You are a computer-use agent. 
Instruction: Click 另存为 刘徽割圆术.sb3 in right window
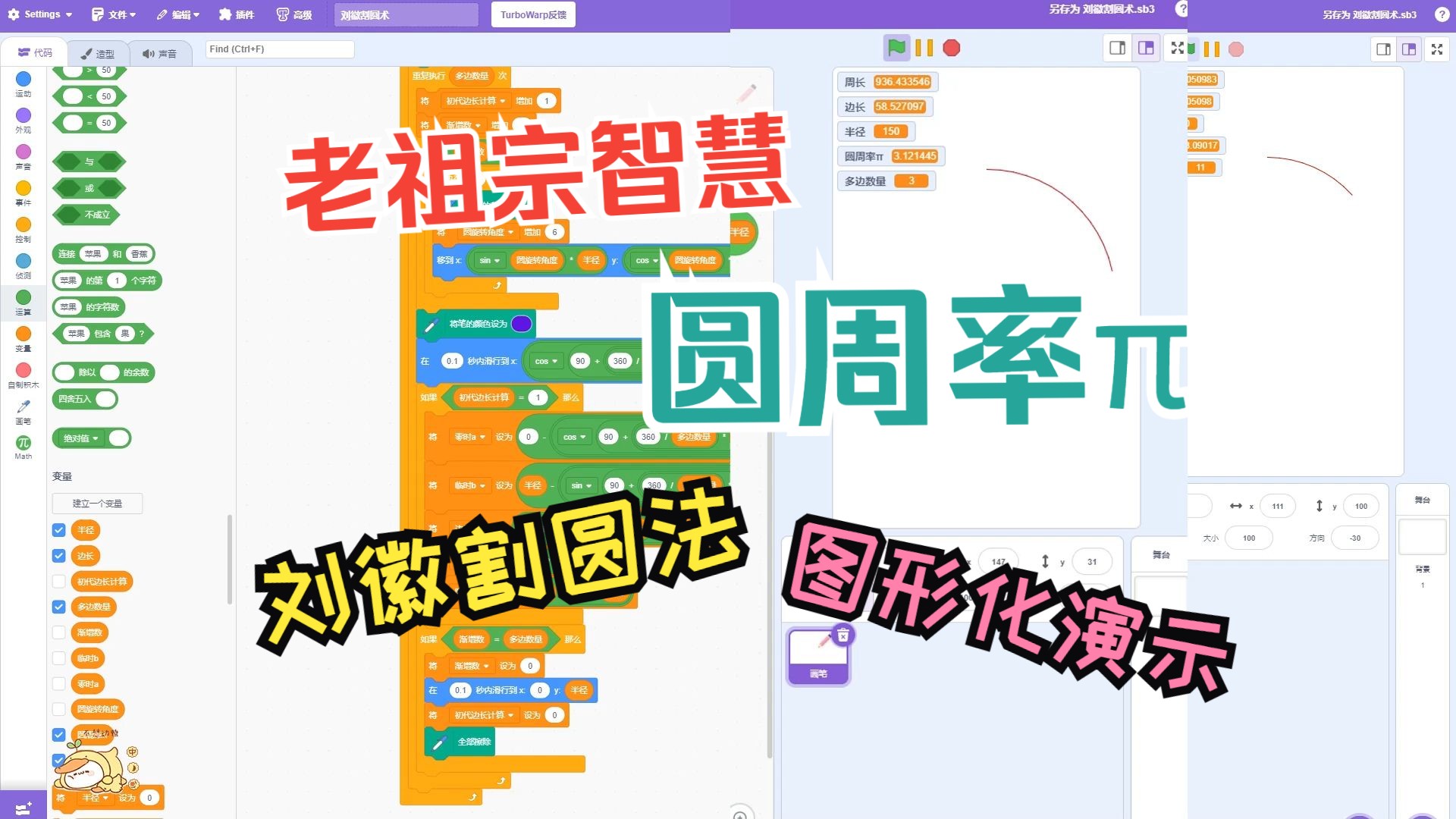[1370, 14]
